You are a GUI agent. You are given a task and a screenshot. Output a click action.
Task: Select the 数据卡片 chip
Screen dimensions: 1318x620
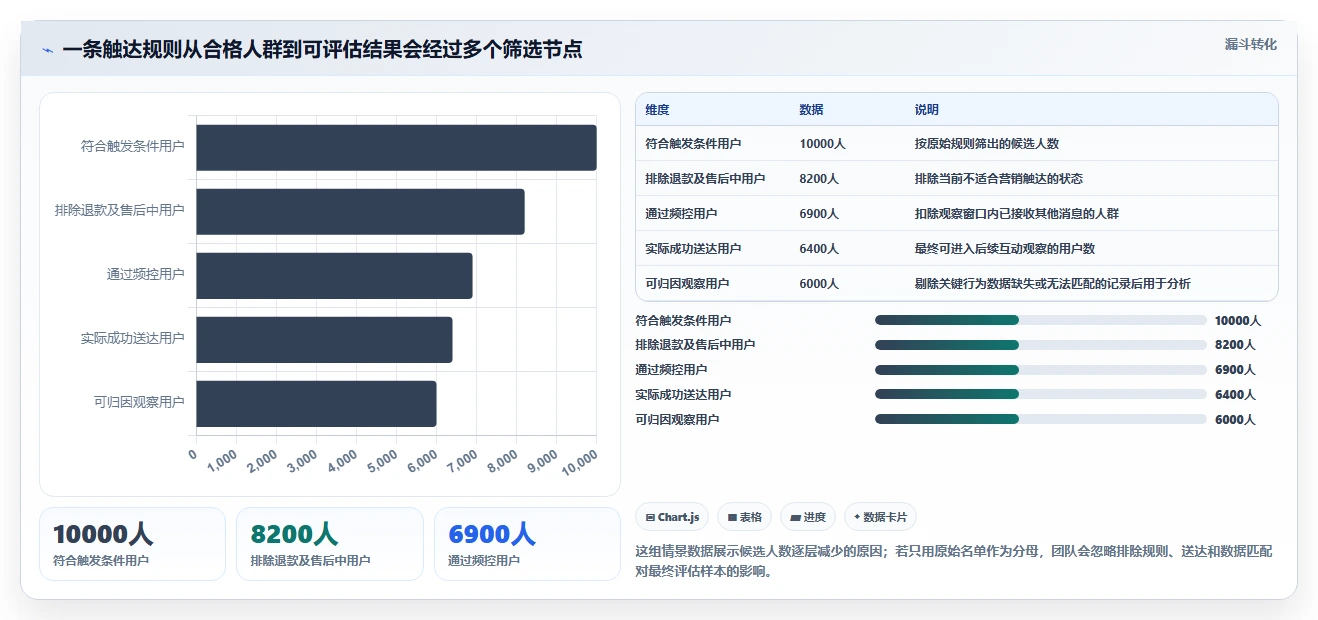pos(880,517)
